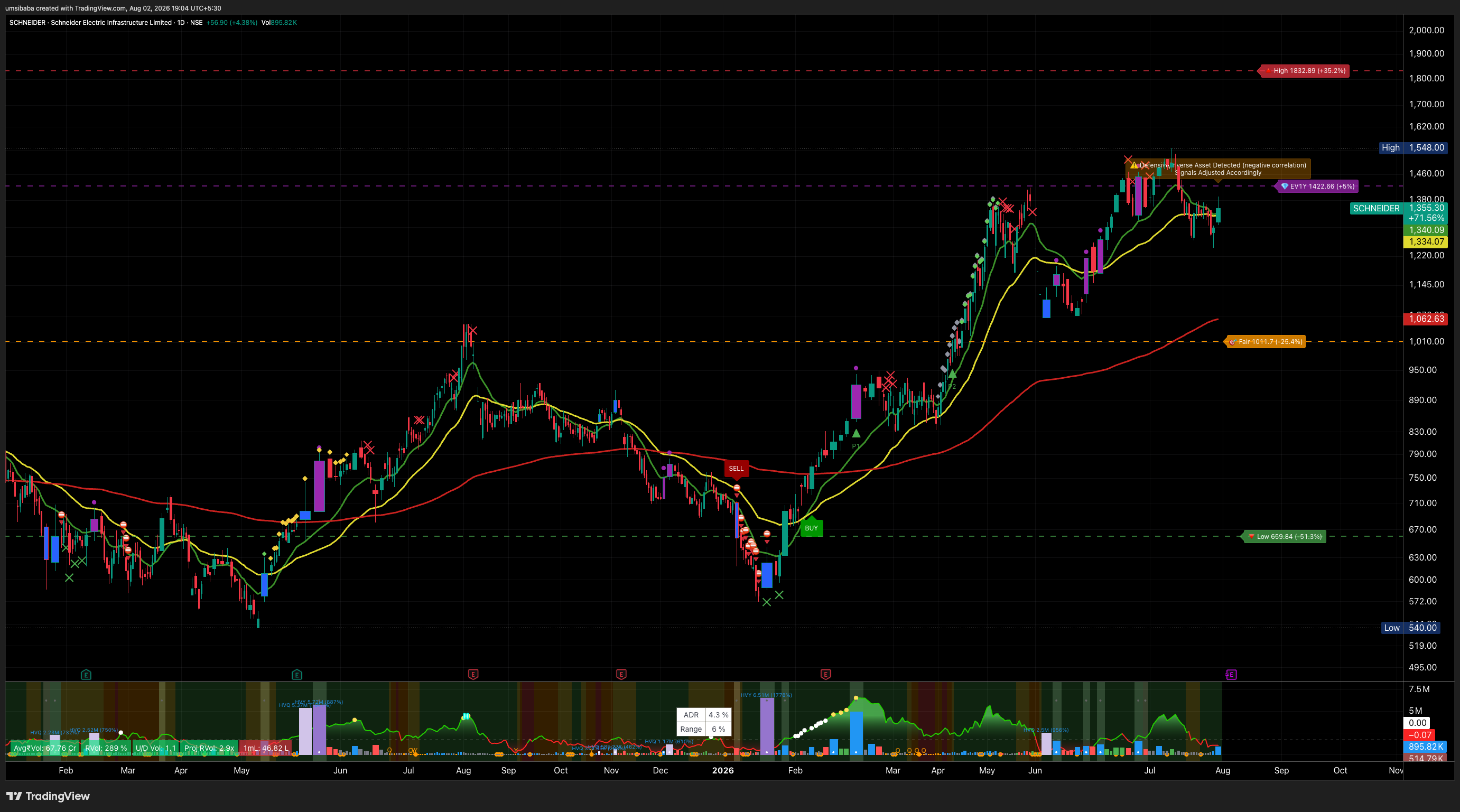Click the teal earnings E marker above the first Feb
Screen dimensions: 1460x812
coord(86,674)
